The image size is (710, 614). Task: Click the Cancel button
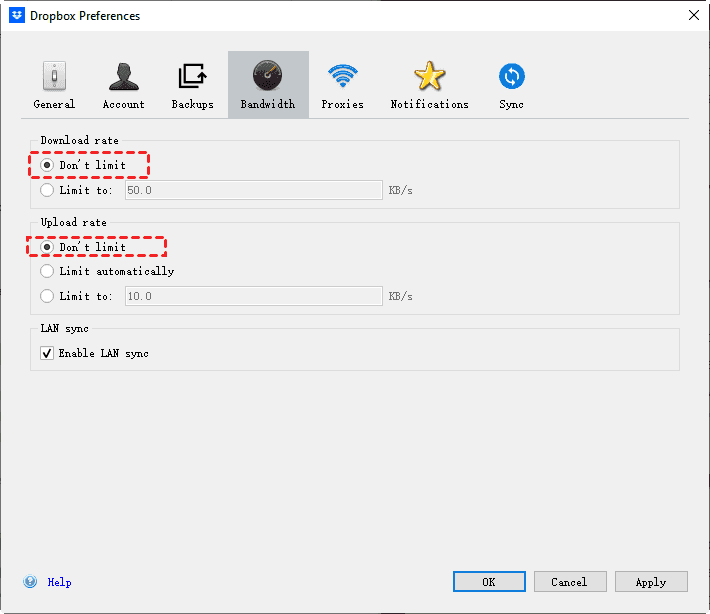pyautogui.click(x=570, y=581)
